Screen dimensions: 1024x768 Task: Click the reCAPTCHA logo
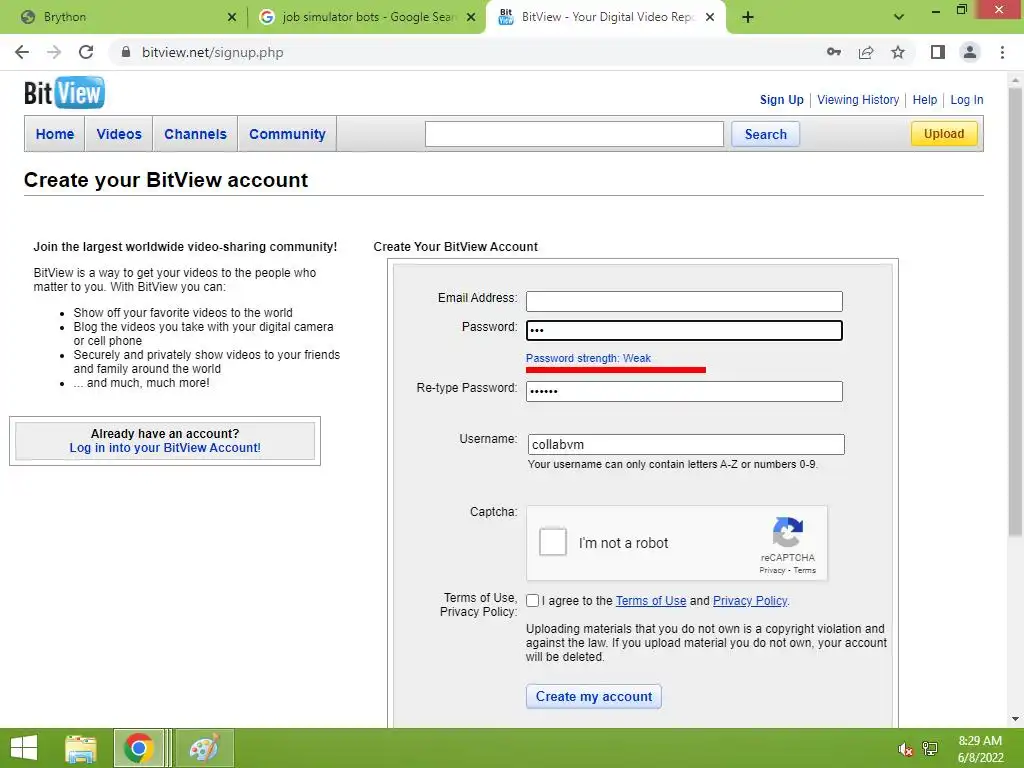point(788,532)
